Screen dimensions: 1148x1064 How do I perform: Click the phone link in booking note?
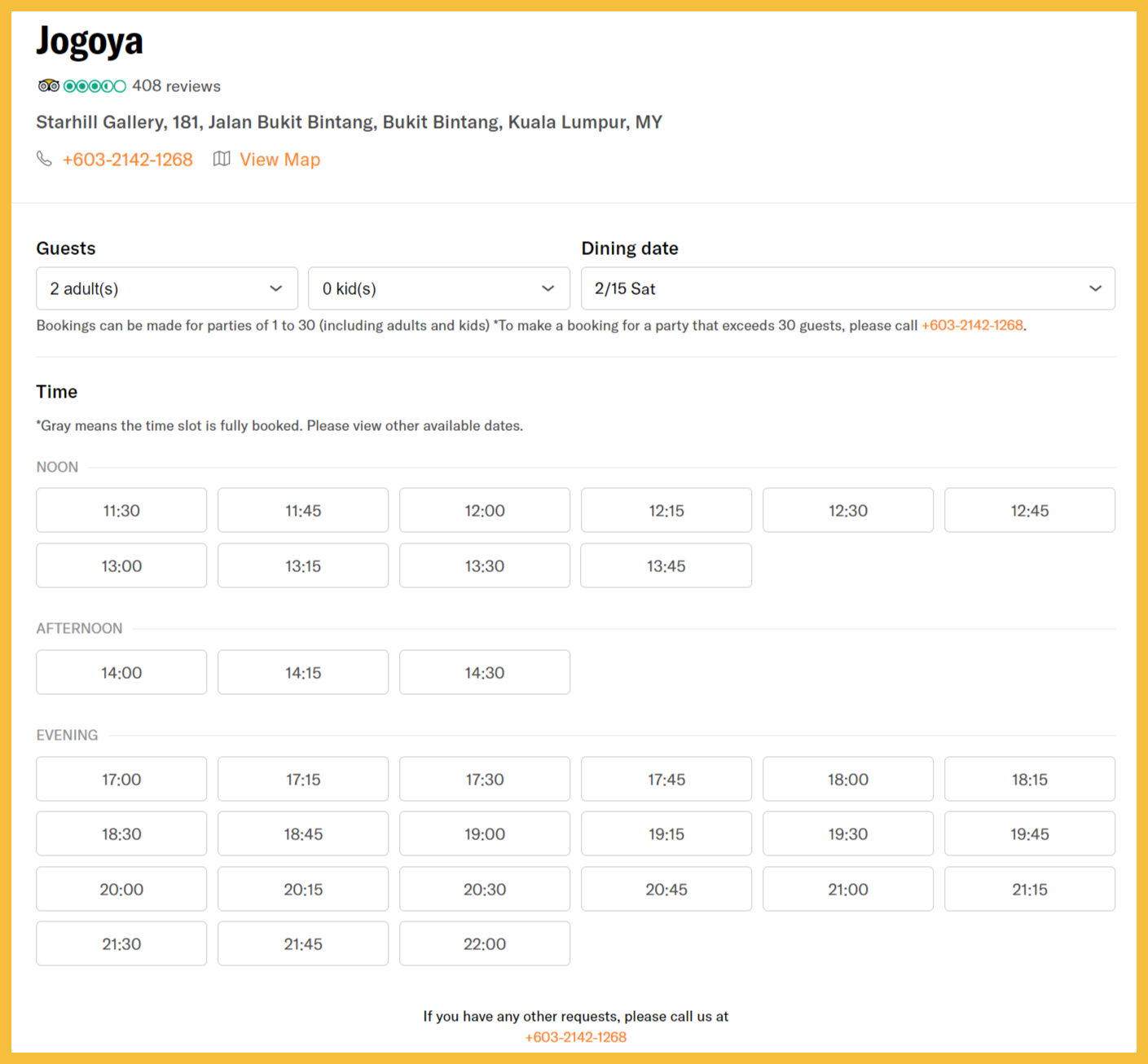click(x=971, y=325)
